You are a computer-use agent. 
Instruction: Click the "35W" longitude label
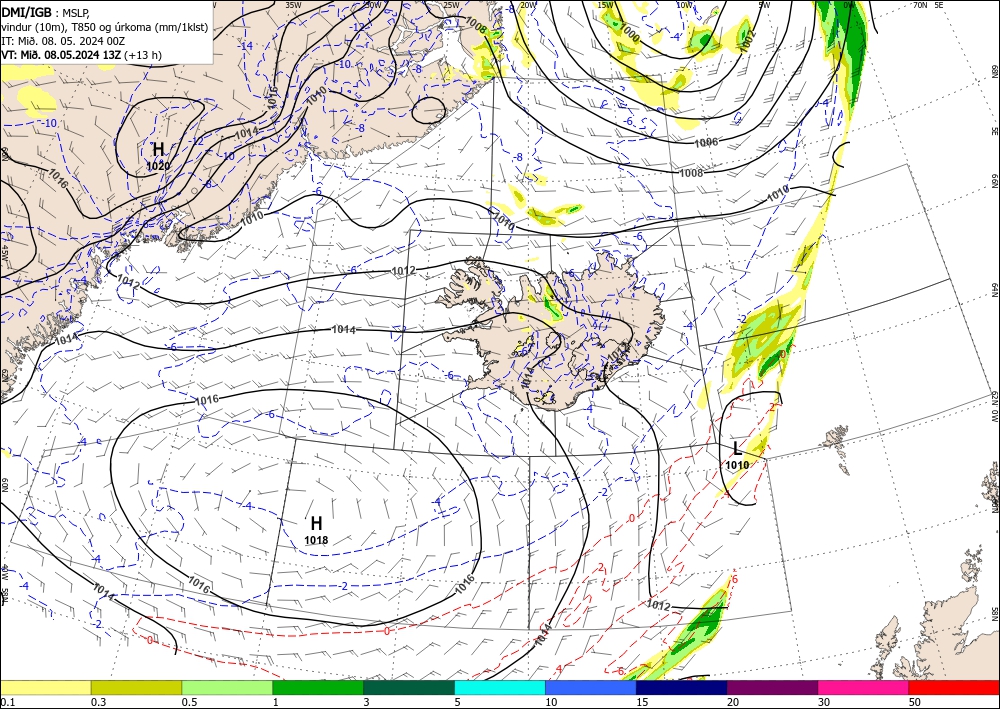pos(293,5)
